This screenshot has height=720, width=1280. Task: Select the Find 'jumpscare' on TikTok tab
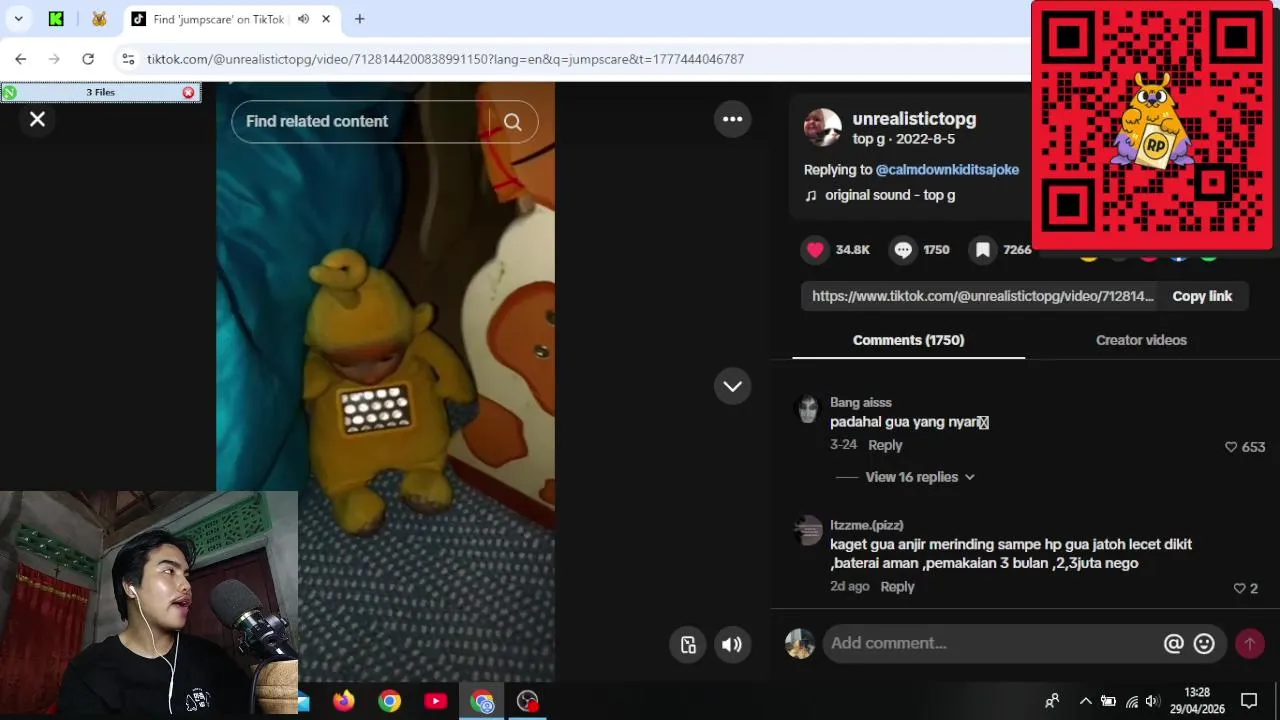217,19
